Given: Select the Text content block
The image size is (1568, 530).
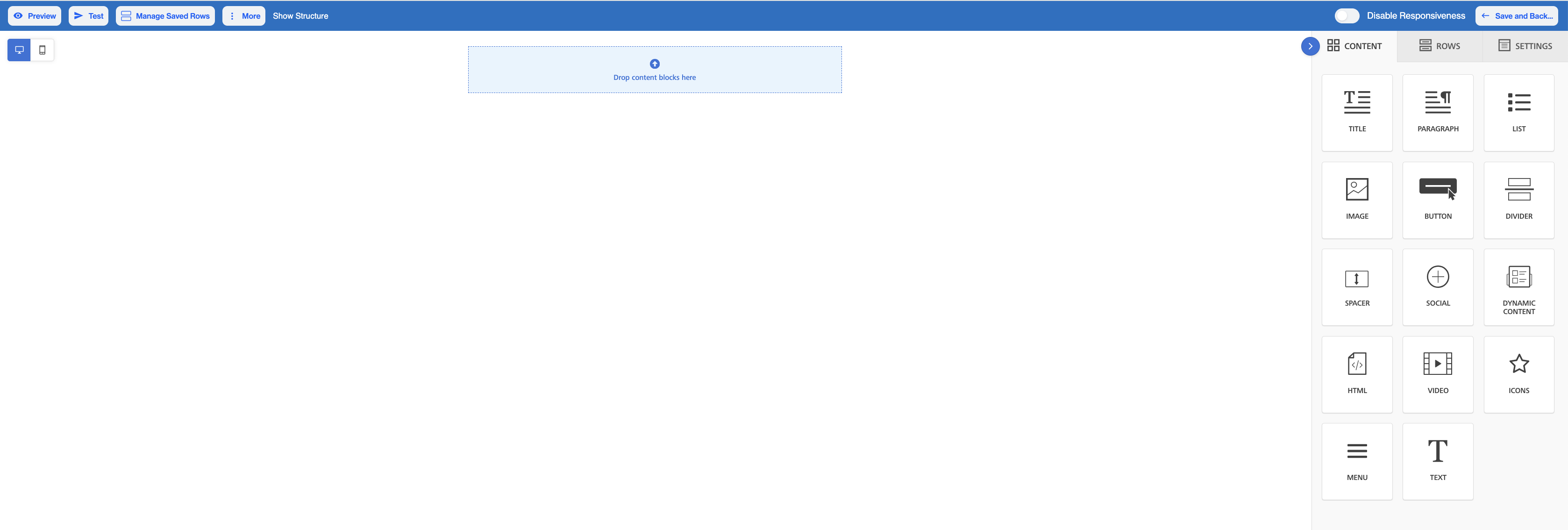Looking at the screenshot, I should pos(1438,462).
